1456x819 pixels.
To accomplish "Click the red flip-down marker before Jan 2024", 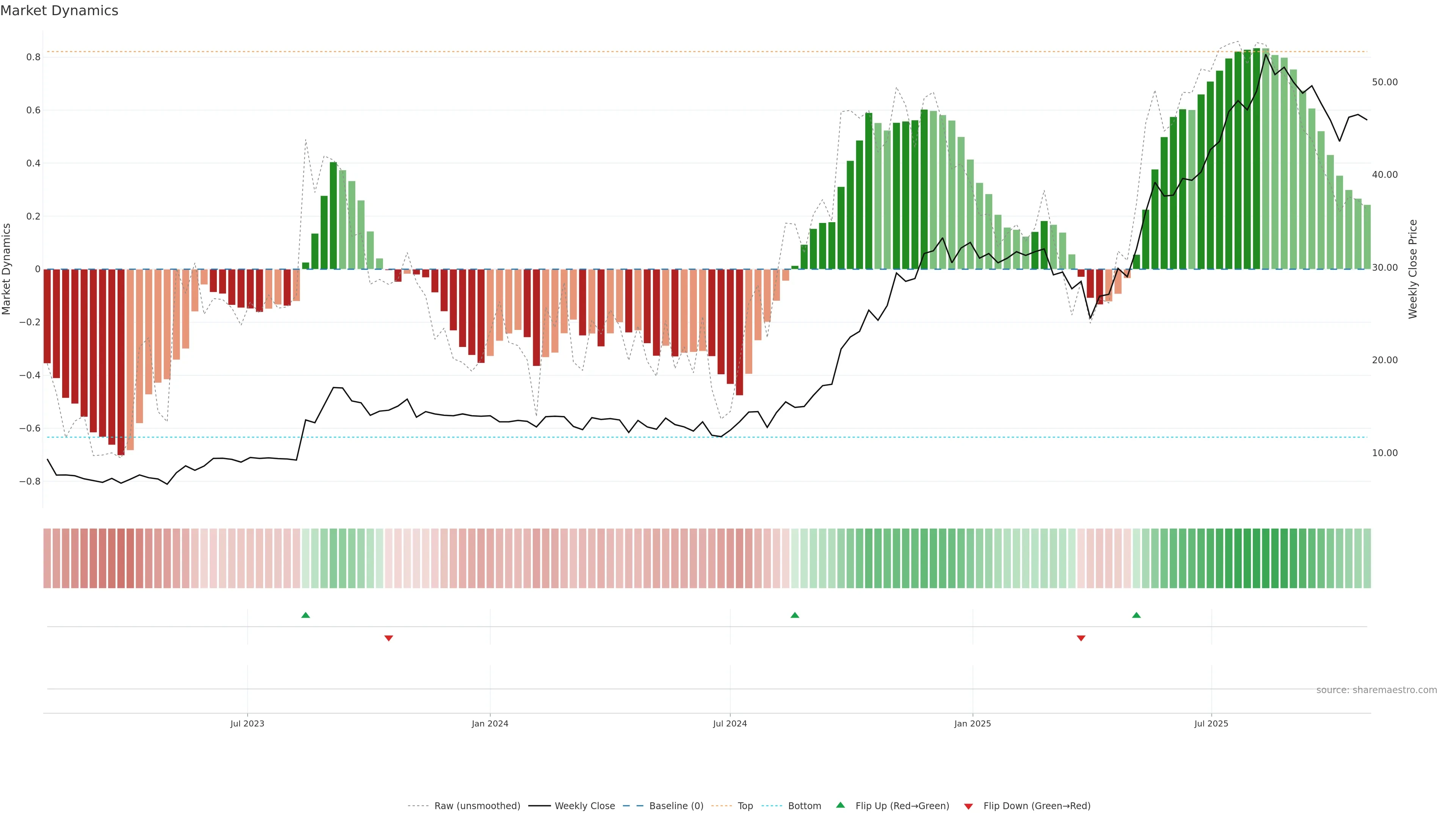I will 388,638.
